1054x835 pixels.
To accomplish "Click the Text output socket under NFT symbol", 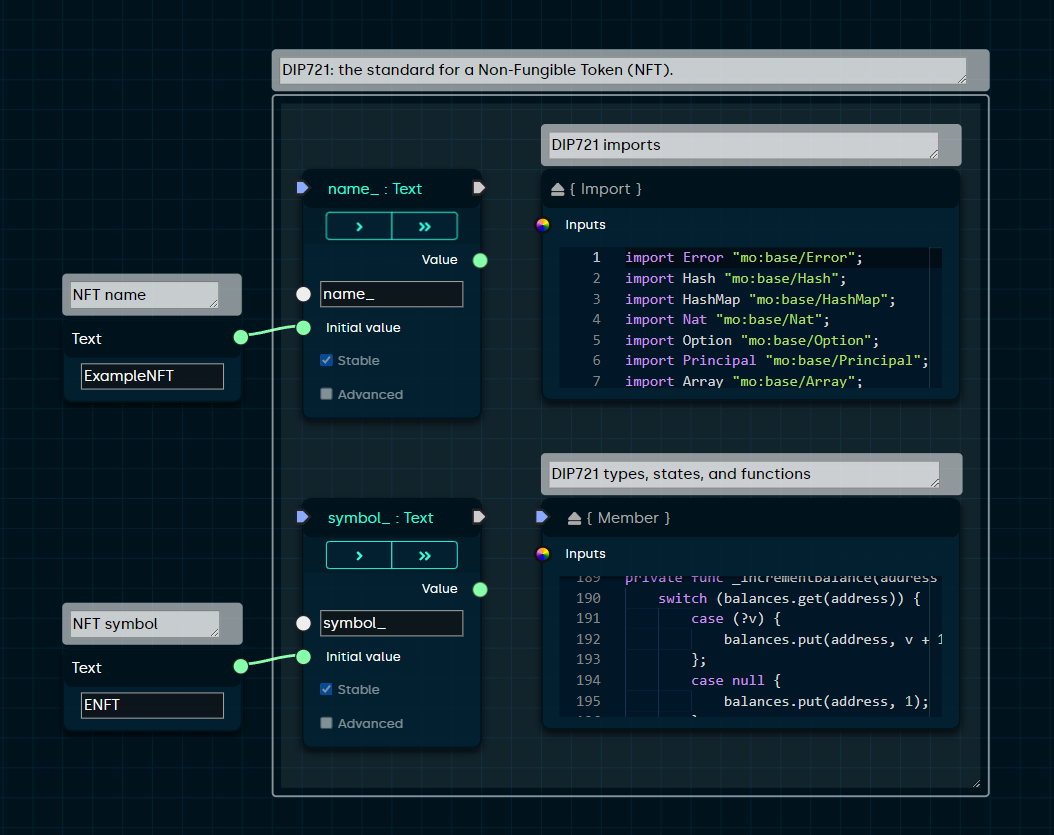I will [x=241, y=666].
